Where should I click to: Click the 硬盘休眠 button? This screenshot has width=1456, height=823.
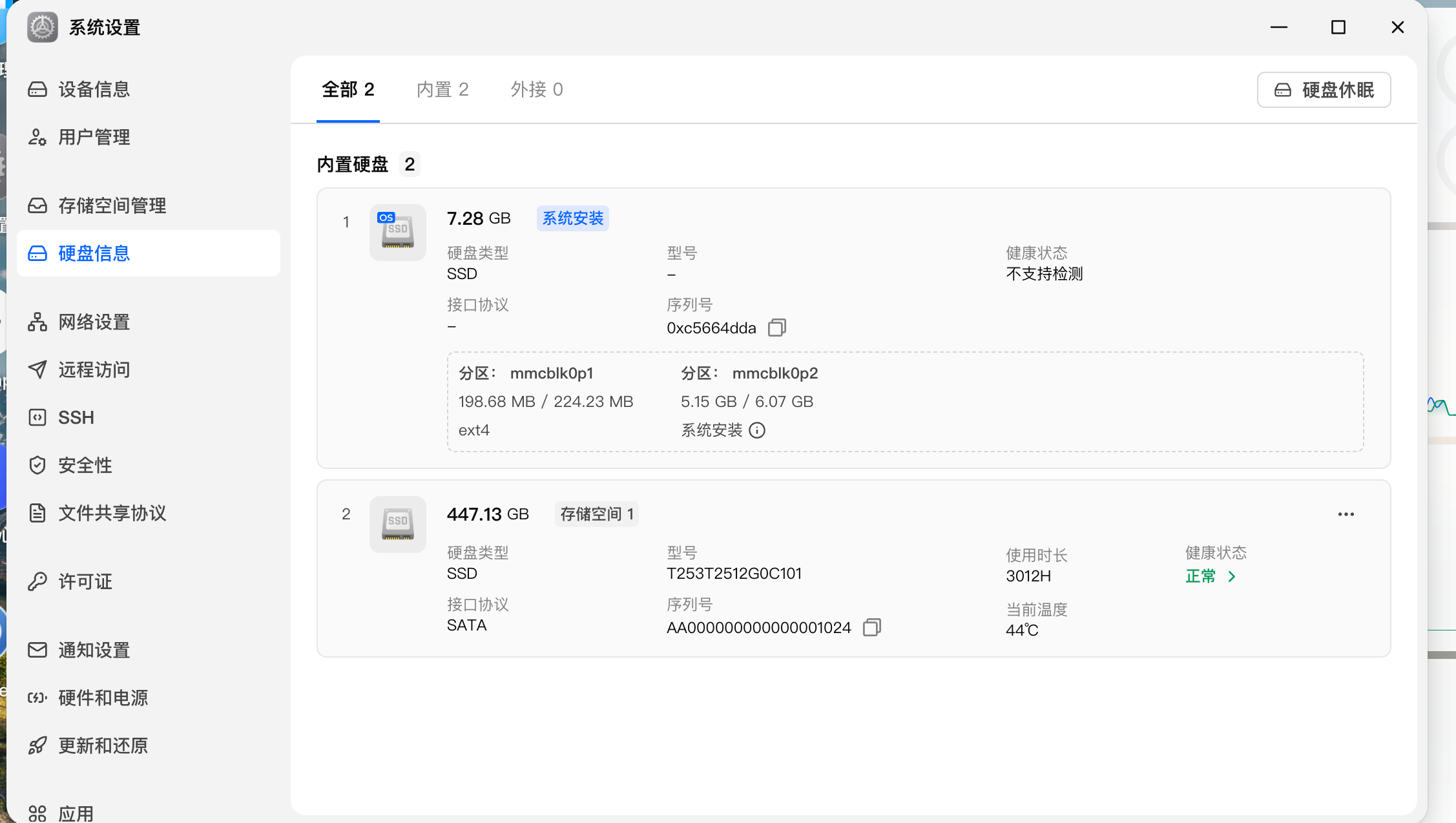[x=1324, y=90]
